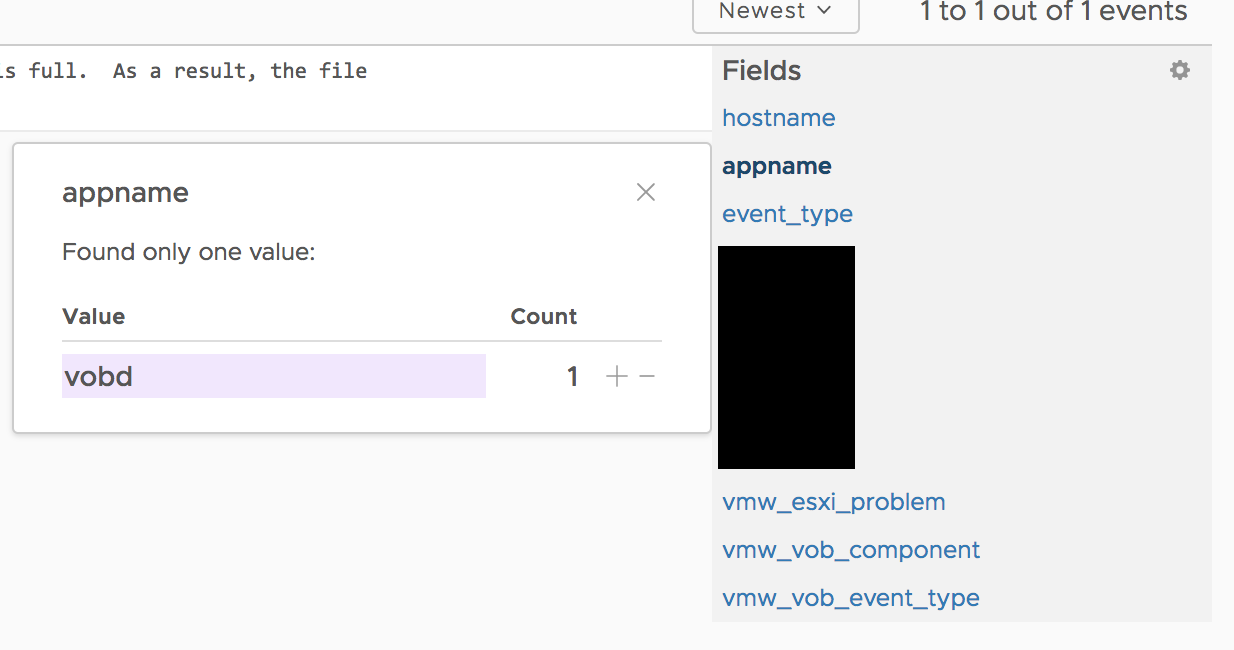Open the event_type field
Screen dimensions: 1234x650
click(787, 214)
